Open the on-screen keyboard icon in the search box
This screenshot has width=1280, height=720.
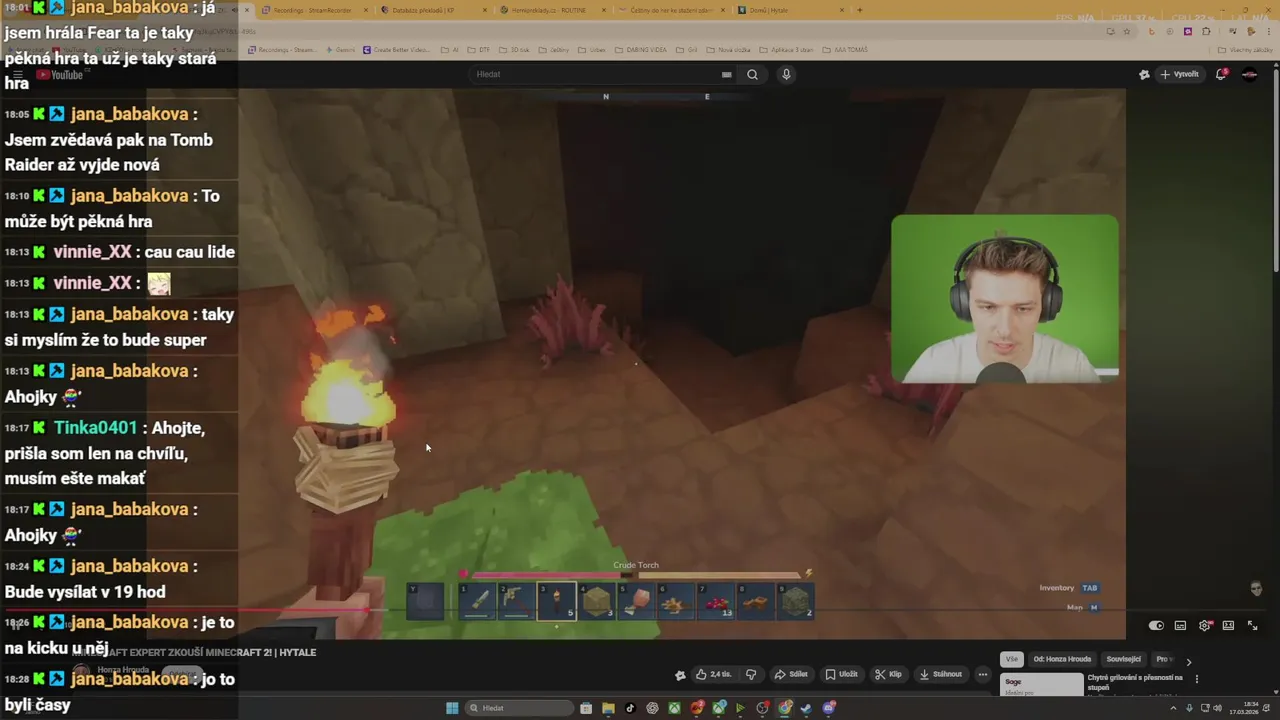pyautogui.click(x=727, y=74)
